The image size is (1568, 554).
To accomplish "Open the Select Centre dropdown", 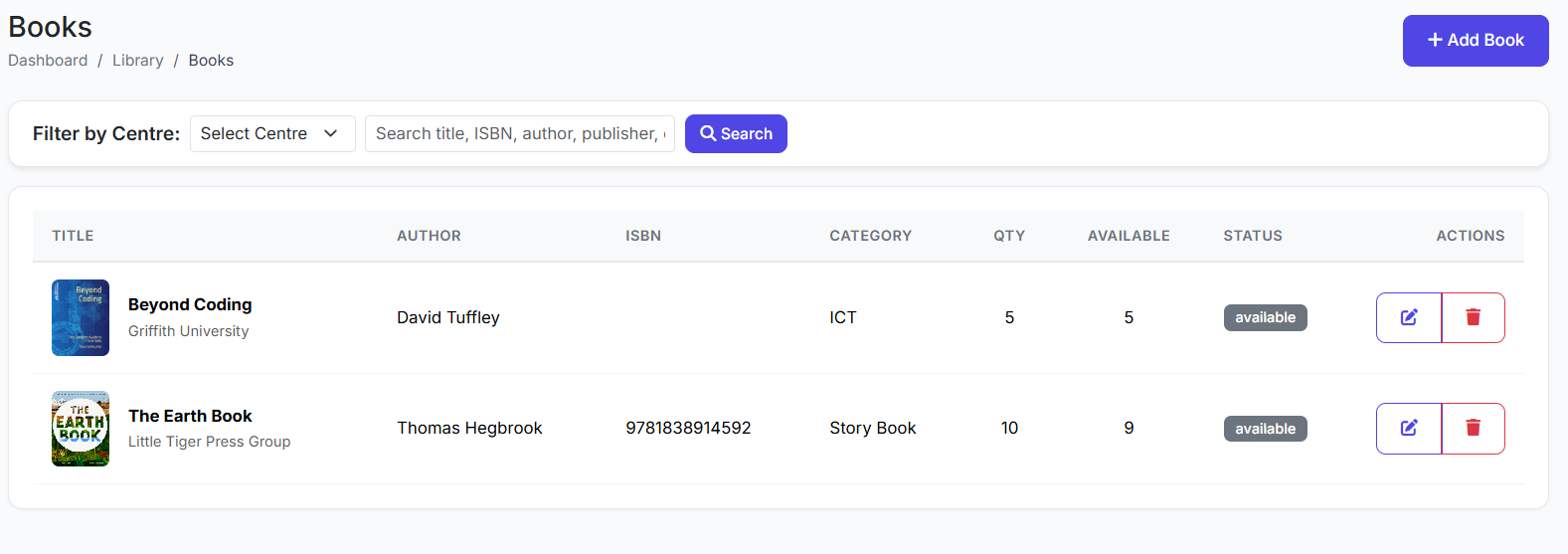I will click(x=272, y=133).
